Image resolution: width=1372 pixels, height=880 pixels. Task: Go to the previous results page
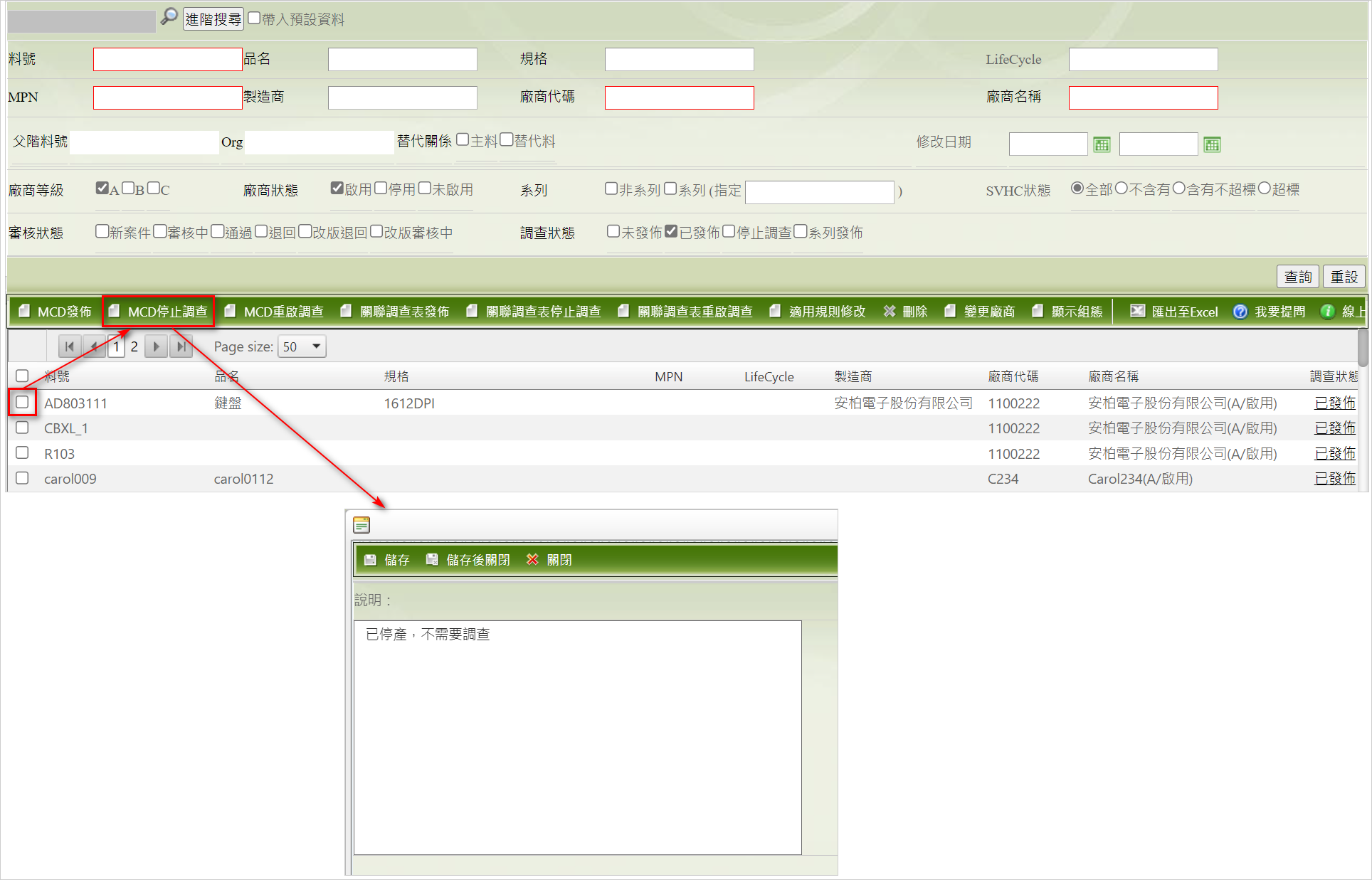pos(95,346)
